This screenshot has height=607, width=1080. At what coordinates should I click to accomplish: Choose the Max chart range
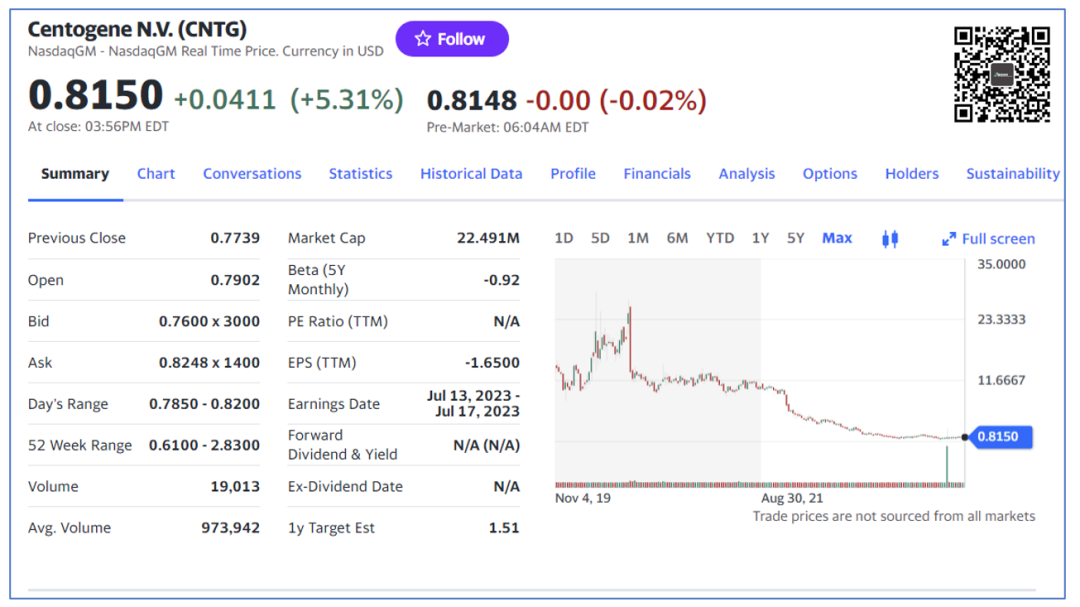[837, 238]
